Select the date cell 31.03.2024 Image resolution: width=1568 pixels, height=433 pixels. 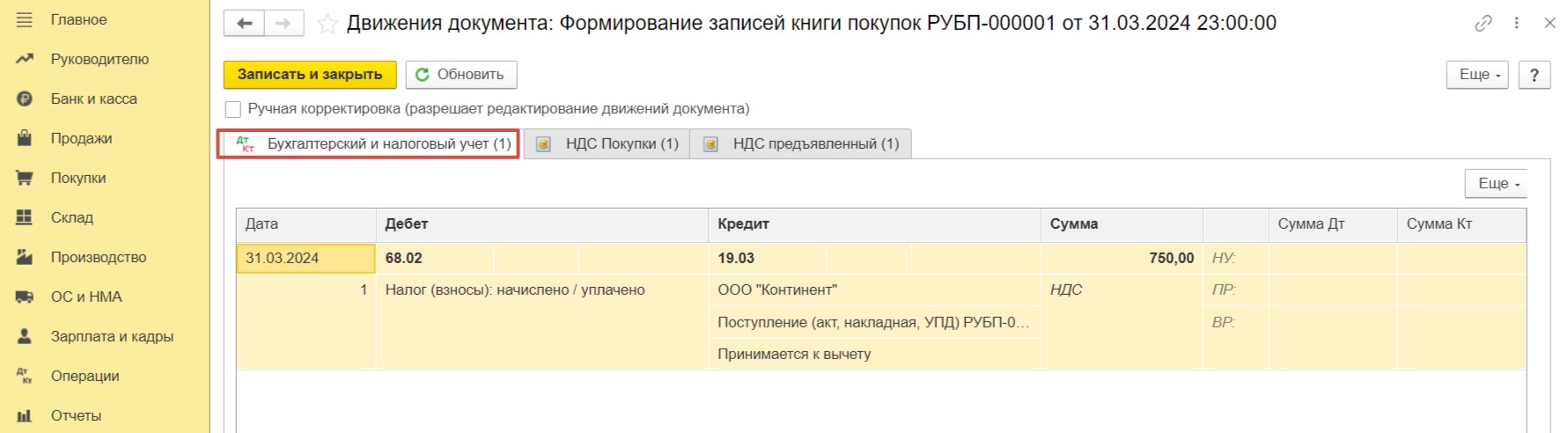305,258
